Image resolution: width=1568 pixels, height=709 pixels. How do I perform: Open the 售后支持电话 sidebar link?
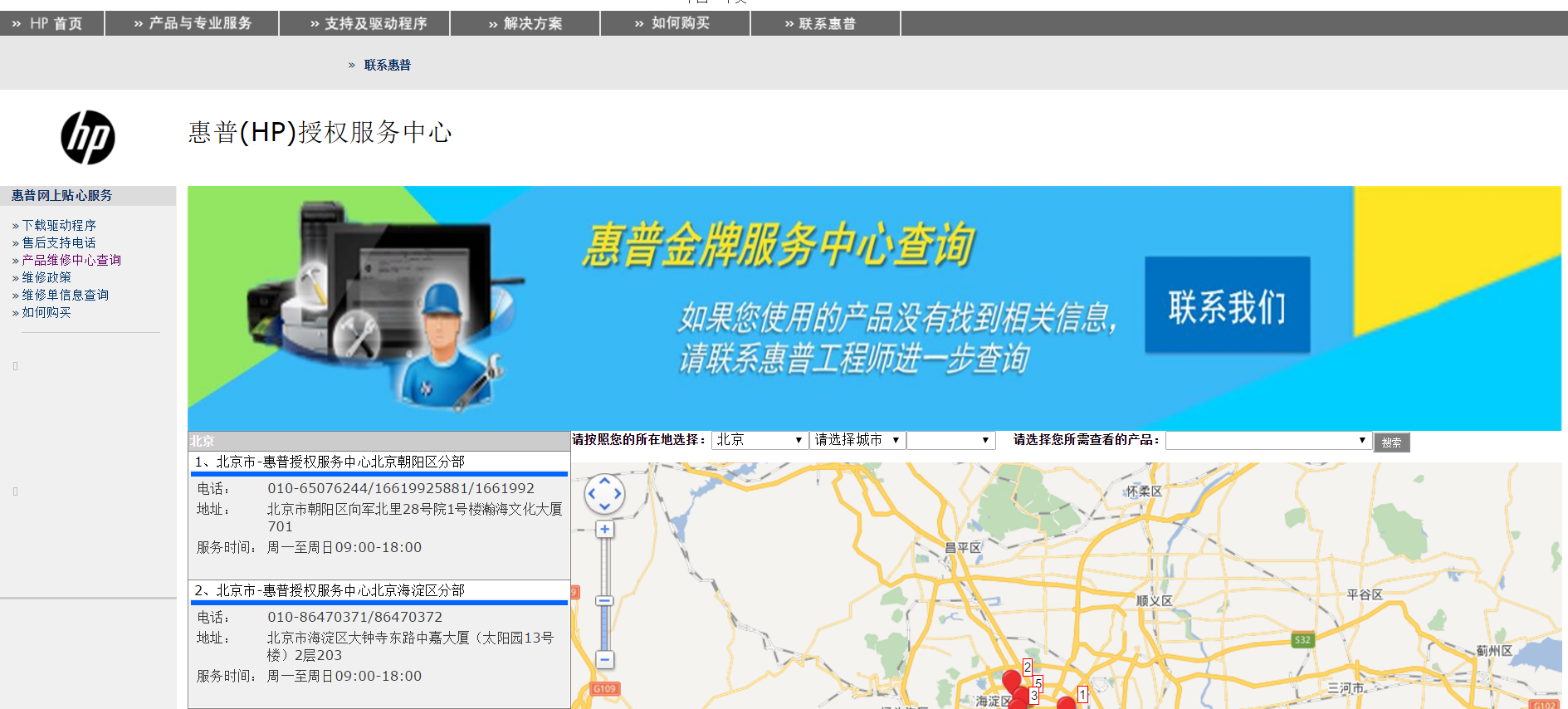pyautogui.click(x=59, y=242)
